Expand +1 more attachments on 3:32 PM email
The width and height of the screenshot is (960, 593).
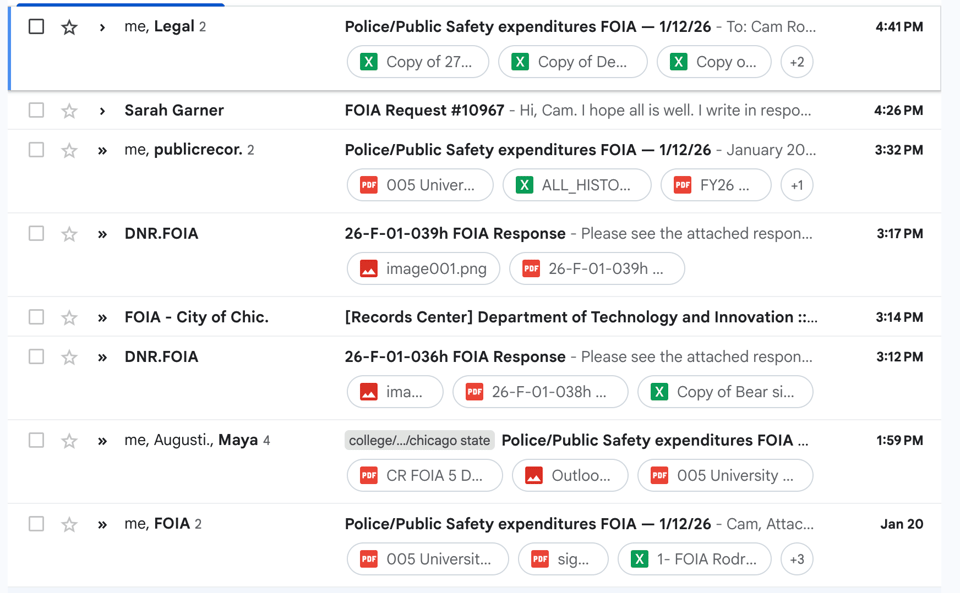[x=796, y=185]
